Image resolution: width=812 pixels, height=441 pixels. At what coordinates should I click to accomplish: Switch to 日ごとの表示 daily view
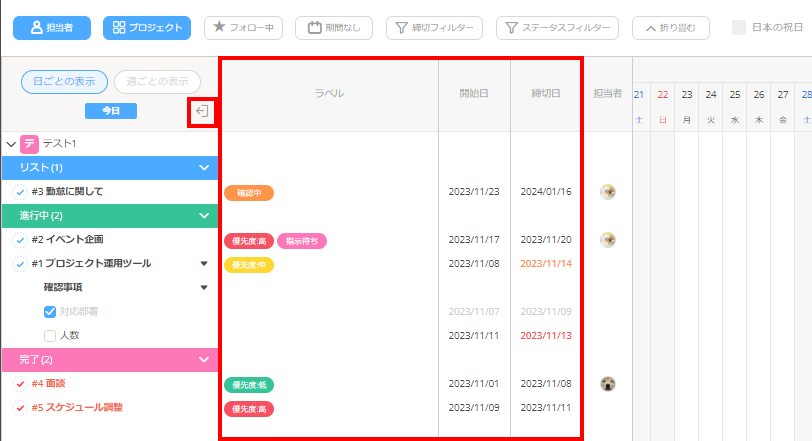tap(64, 82)
